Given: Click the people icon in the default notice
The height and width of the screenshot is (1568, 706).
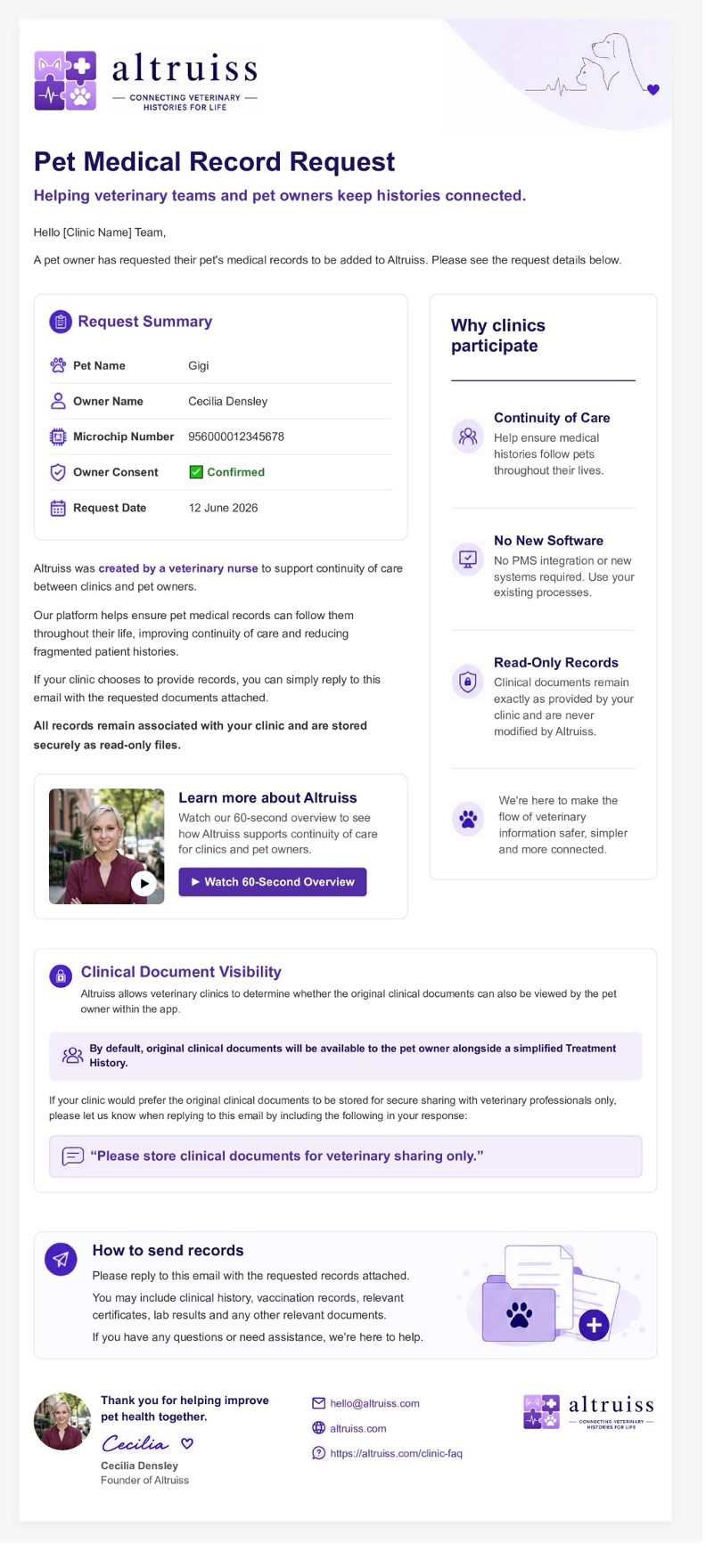Looking at the screenshot, I should click(x=72, y=1056).
